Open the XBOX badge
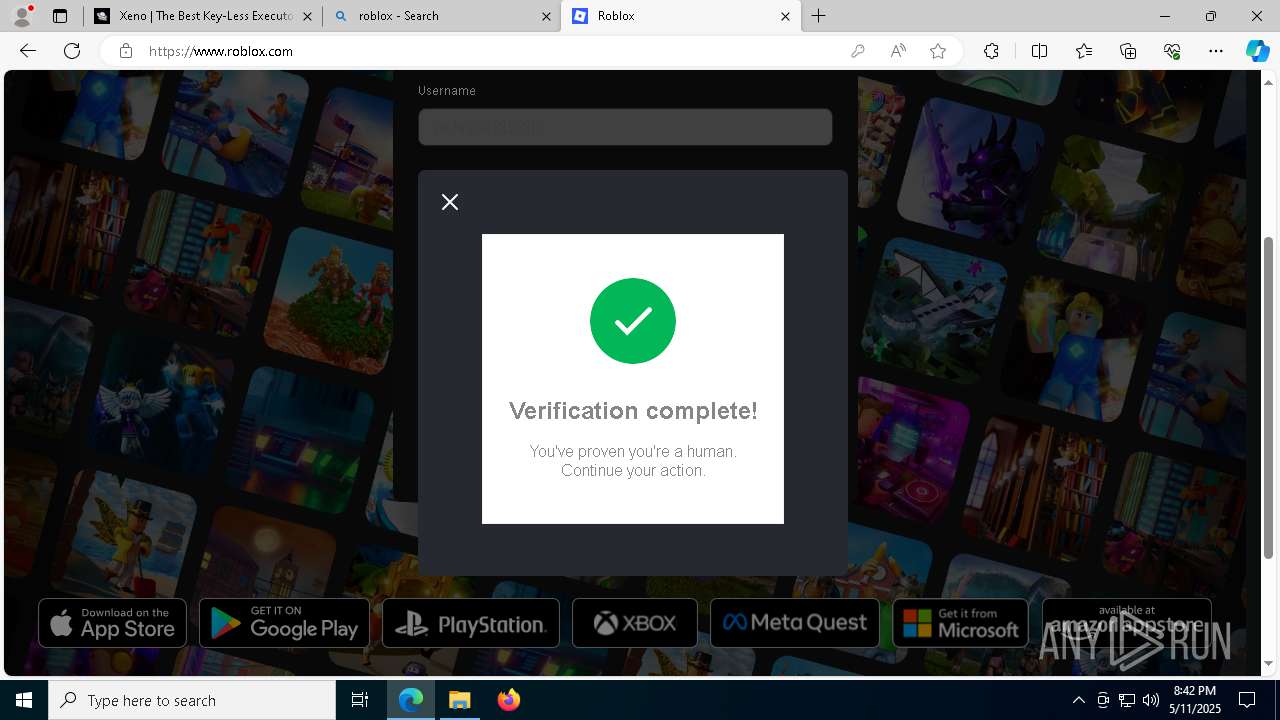Viewport: 1280px width, 720px height. pos(635,623)
